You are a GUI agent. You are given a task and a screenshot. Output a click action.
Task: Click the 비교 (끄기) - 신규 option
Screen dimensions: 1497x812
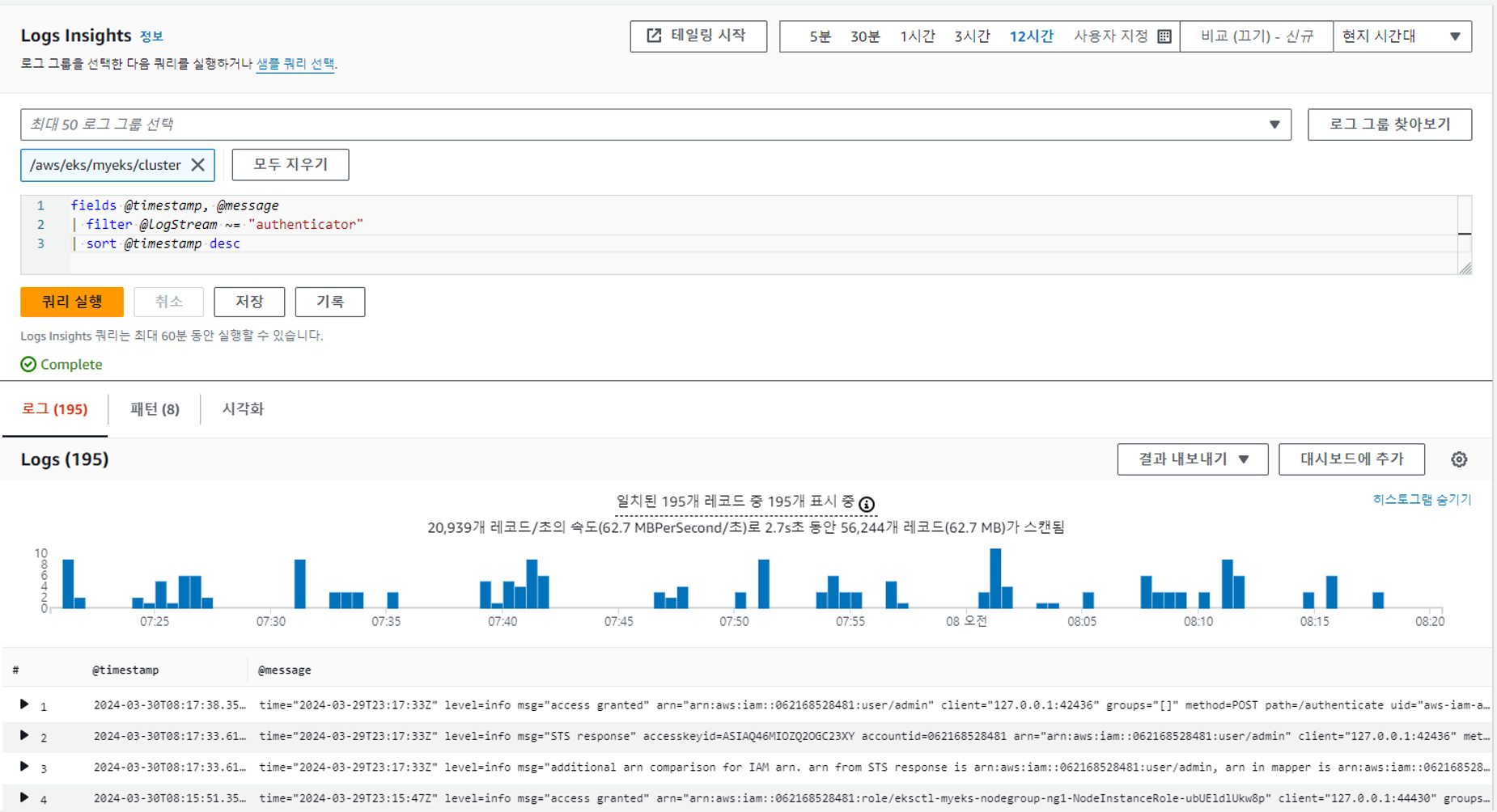point(1257,36)
